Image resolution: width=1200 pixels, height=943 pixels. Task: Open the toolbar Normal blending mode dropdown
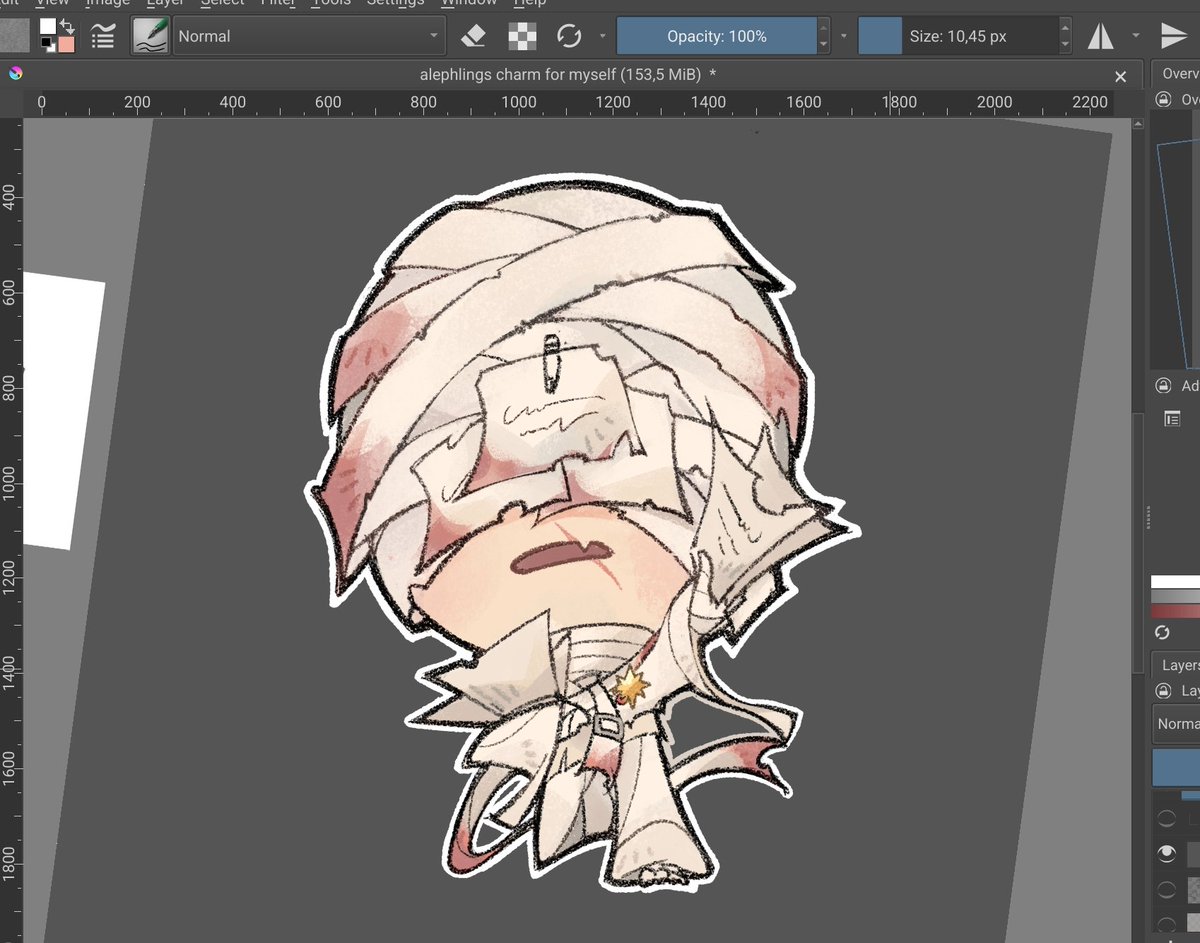[308, 36]
